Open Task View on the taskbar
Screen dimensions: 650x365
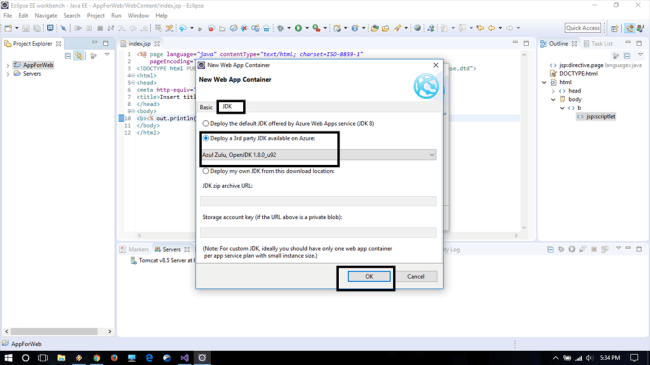click(x=43, y=358)
